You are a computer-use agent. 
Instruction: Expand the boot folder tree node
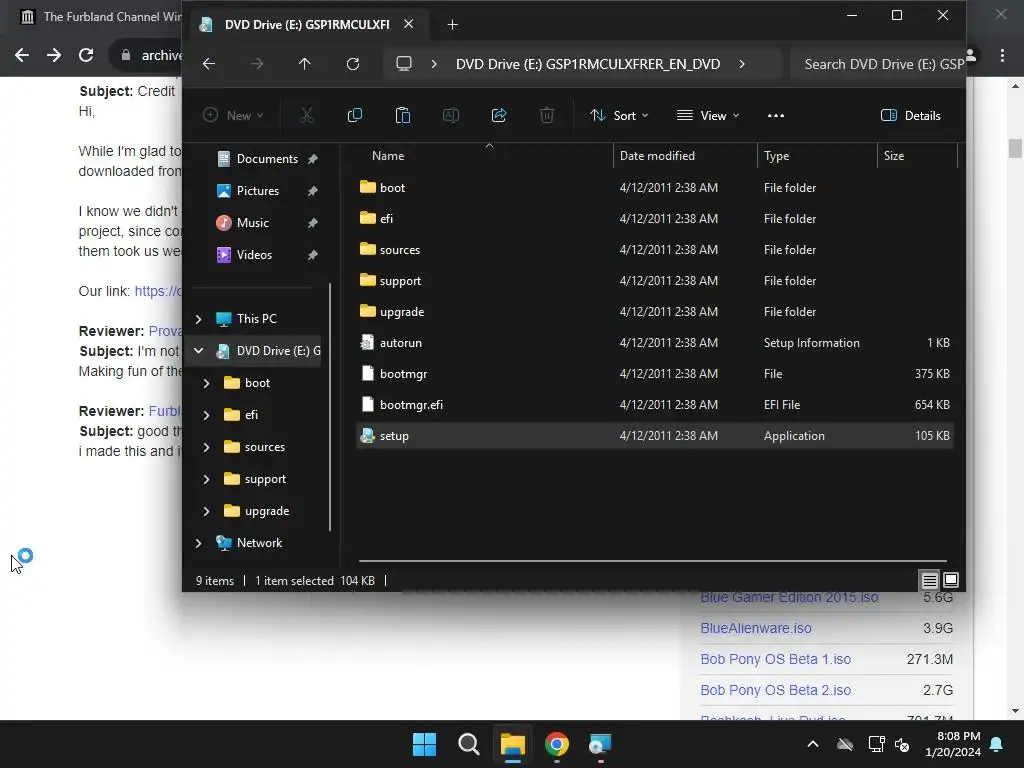click(206, 383)
